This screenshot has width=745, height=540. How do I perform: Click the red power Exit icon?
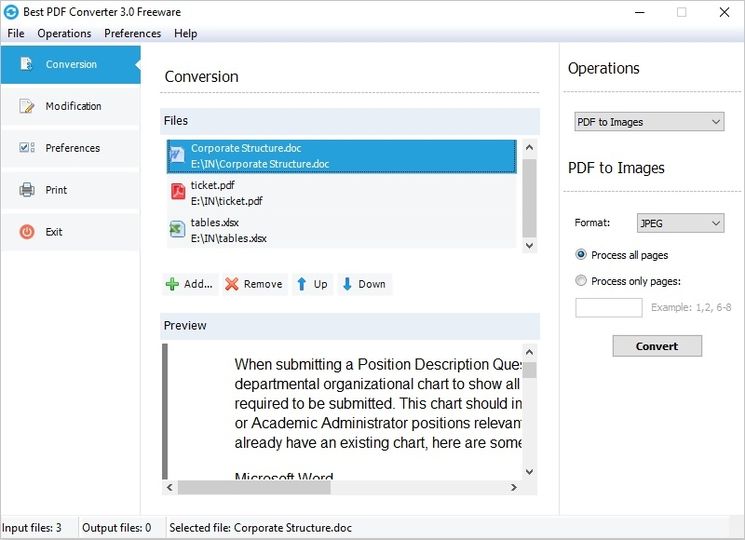pos(27,232)
